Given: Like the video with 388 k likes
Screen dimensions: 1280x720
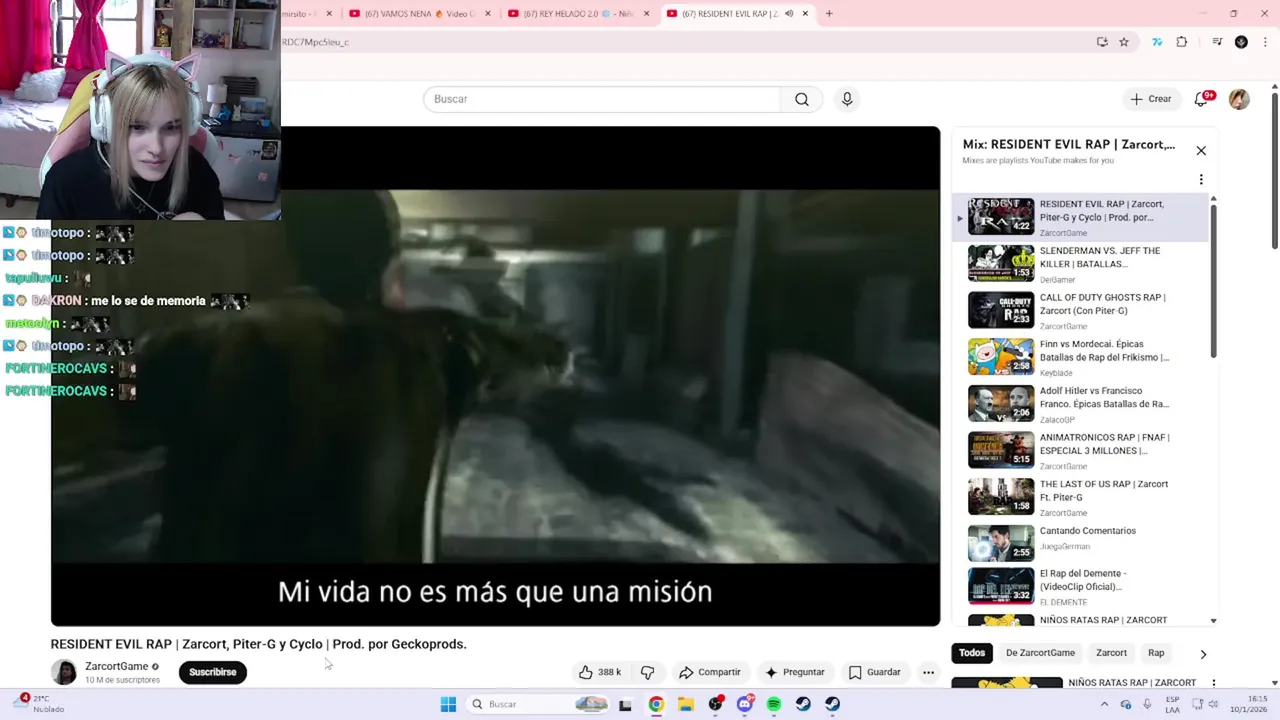Looking at the screenshot, I should [600, 672].
